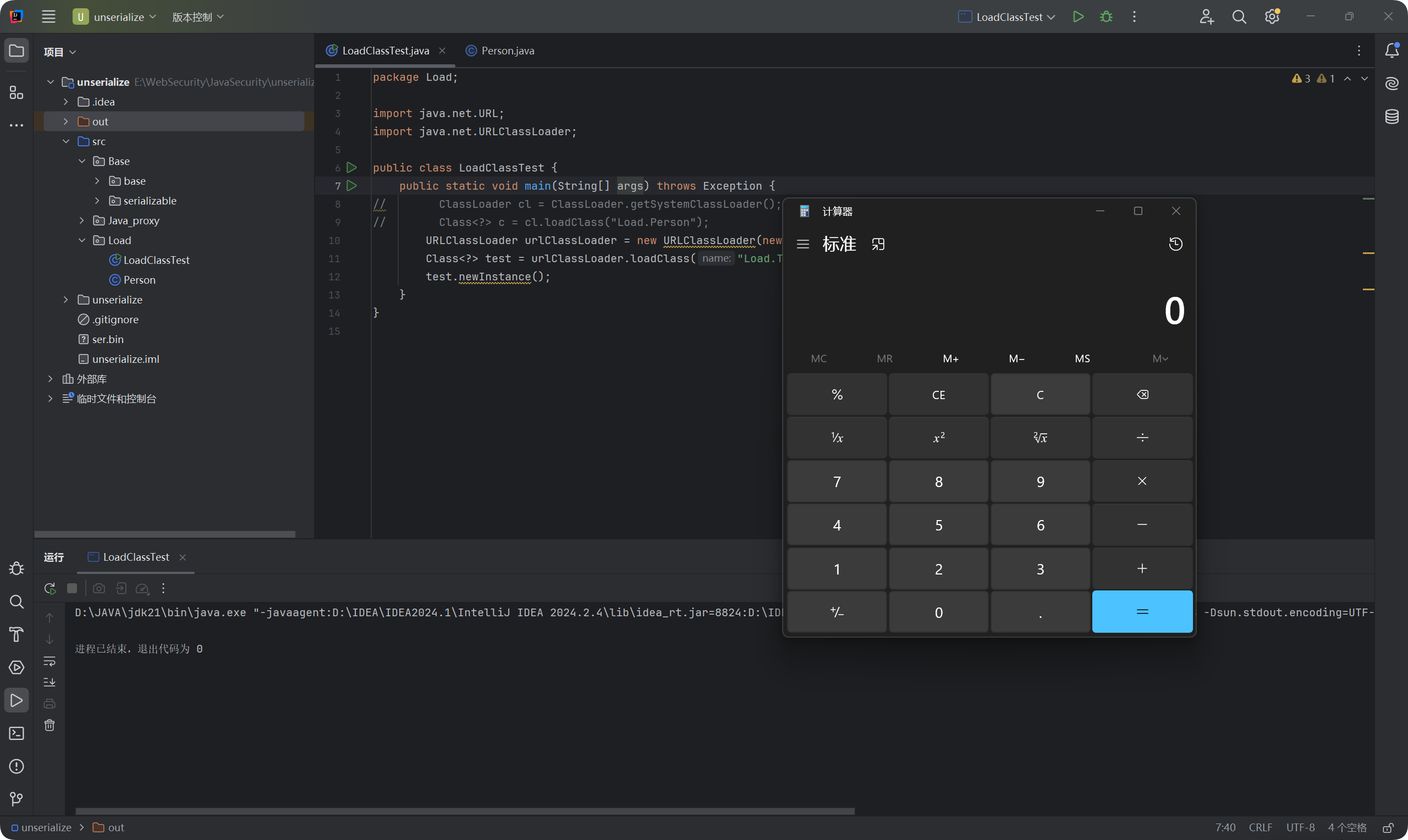Open 版本控制 version control dropdown
The image size is (1408, 840).
click(197, 16)
